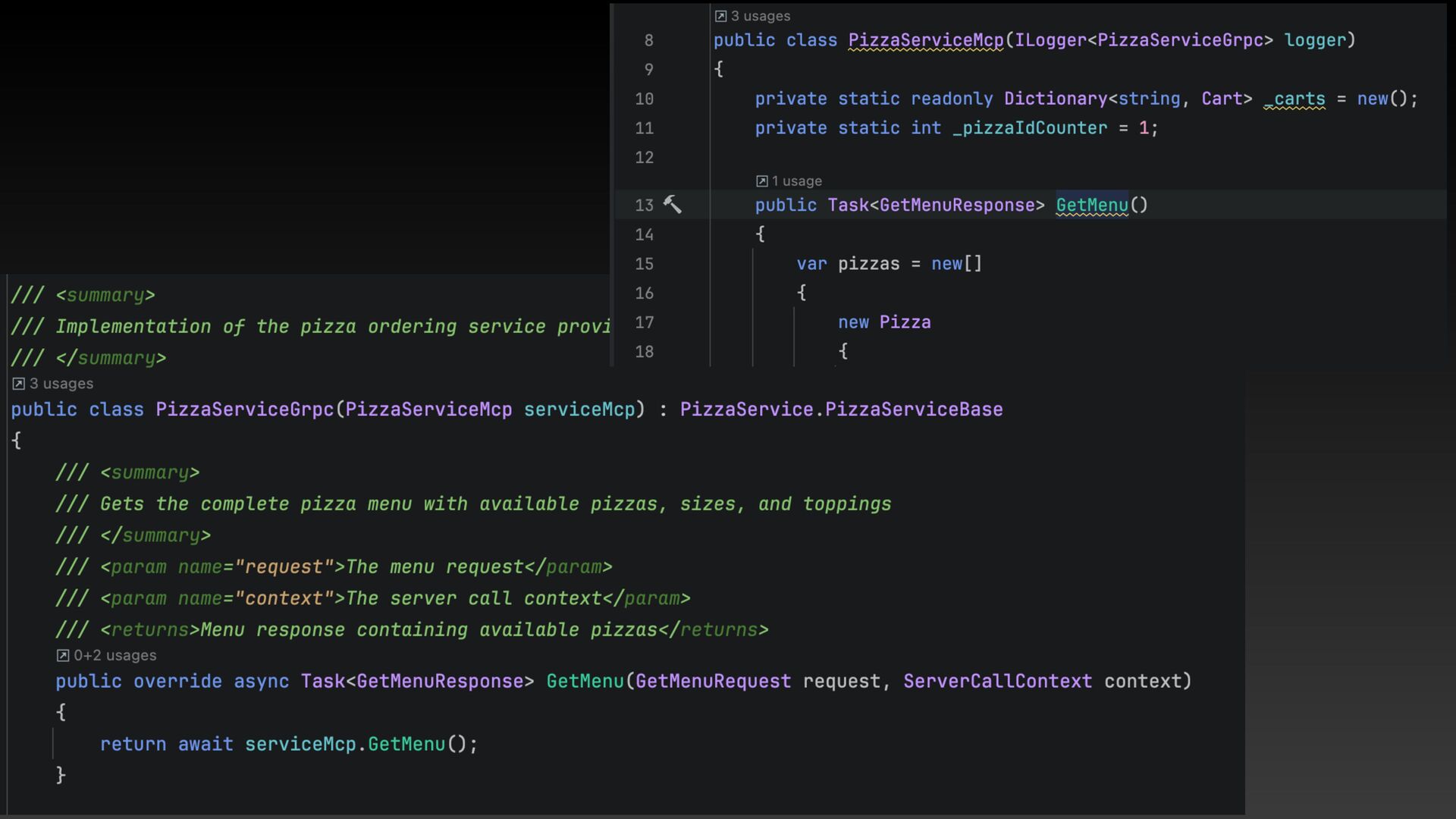Open '3 usages' hint above PizzaServiceMcp class
Viewport: 1456px width, 819px height.
click(760, 16)
